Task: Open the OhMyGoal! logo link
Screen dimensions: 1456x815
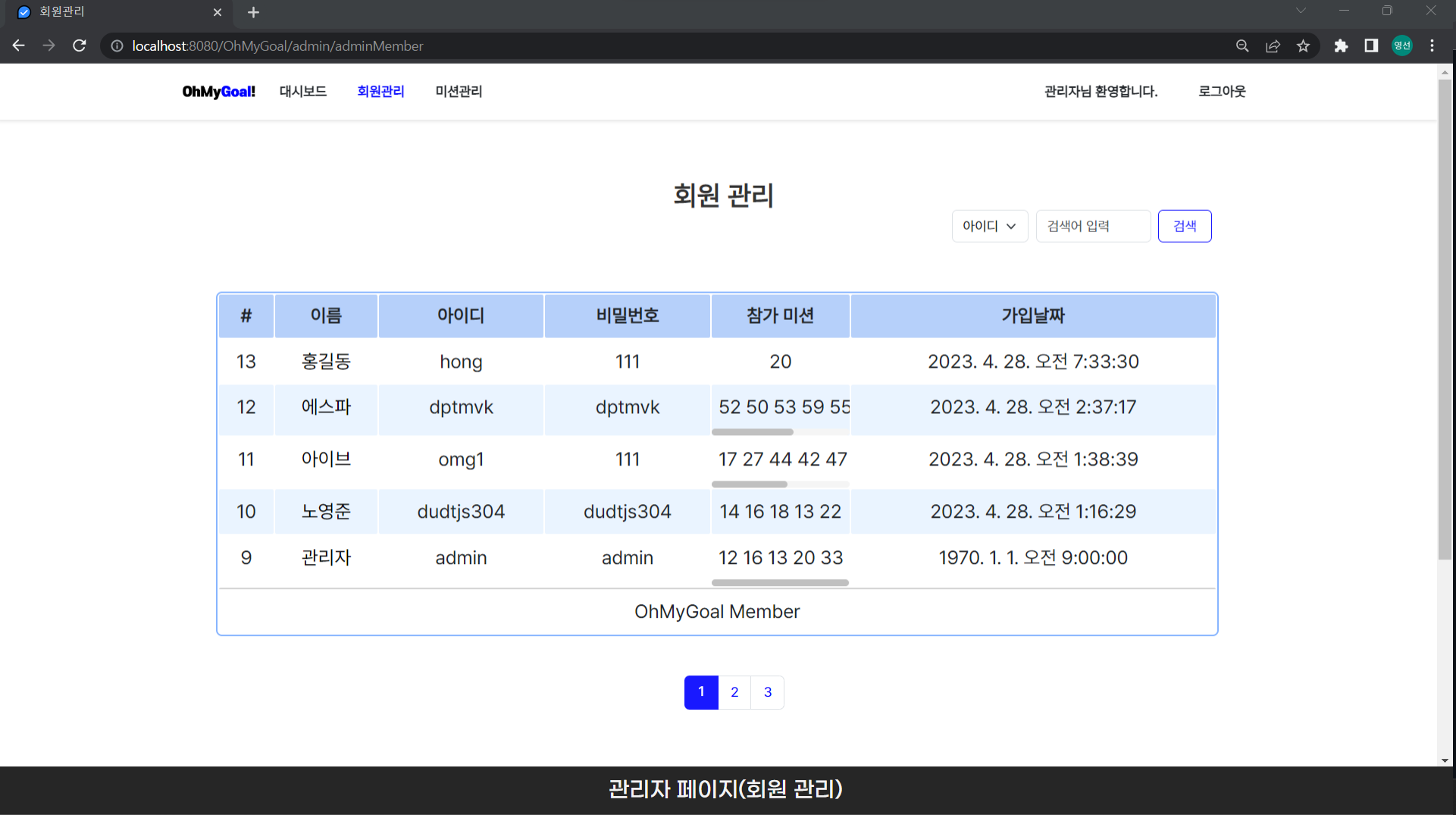Action: (218, 92)
